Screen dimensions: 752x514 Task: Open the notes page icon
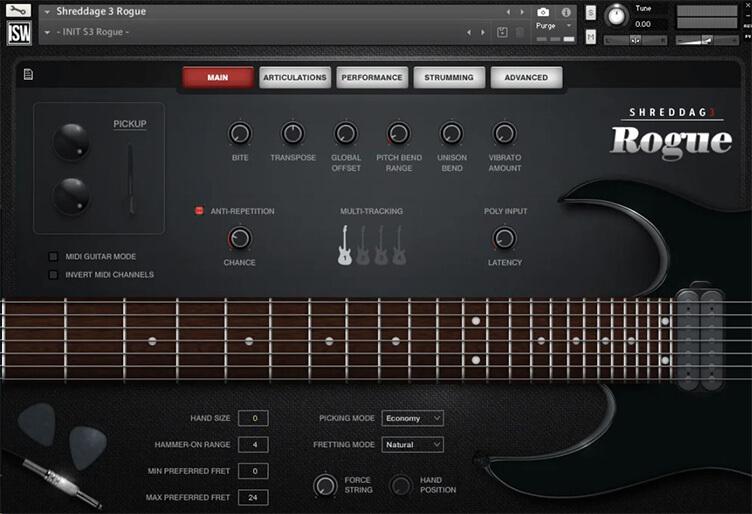[28, 74]
